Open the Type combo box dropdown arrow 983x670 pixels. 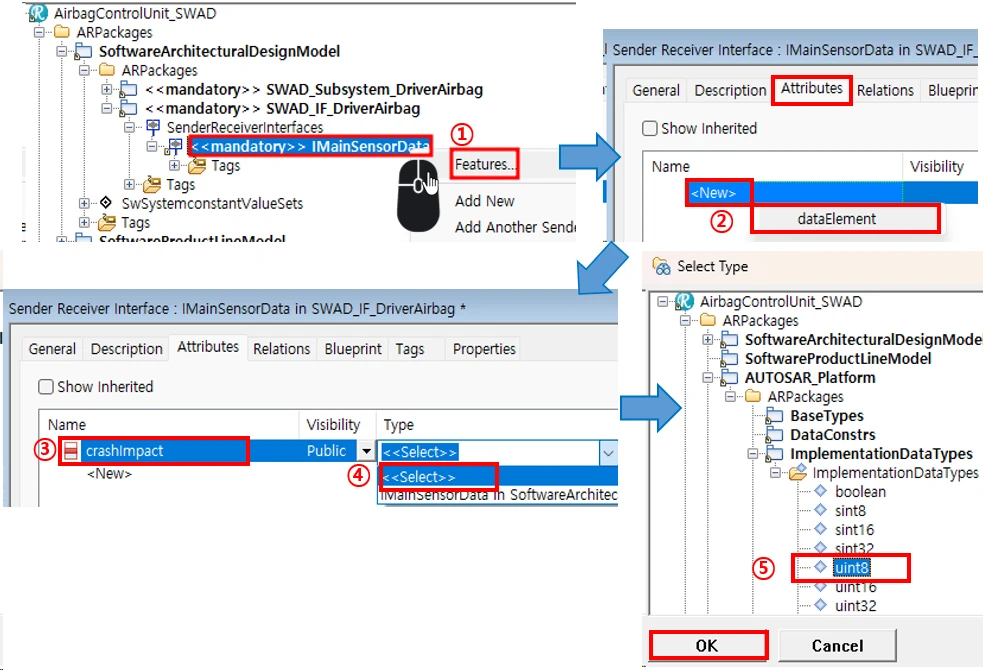tap(607, 452)
